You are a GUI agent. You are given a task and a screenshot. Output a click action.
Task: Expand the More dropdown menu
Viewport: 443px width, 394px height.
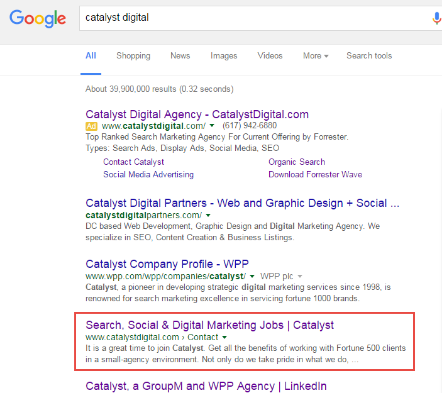[315, 56]
